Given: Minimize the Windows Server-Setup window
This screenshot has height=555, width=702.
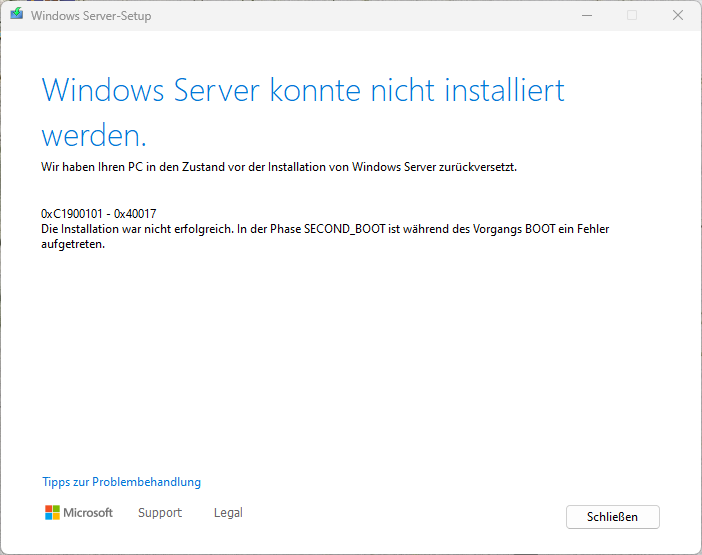Looking at the screenshot, I should click(587, 16).
